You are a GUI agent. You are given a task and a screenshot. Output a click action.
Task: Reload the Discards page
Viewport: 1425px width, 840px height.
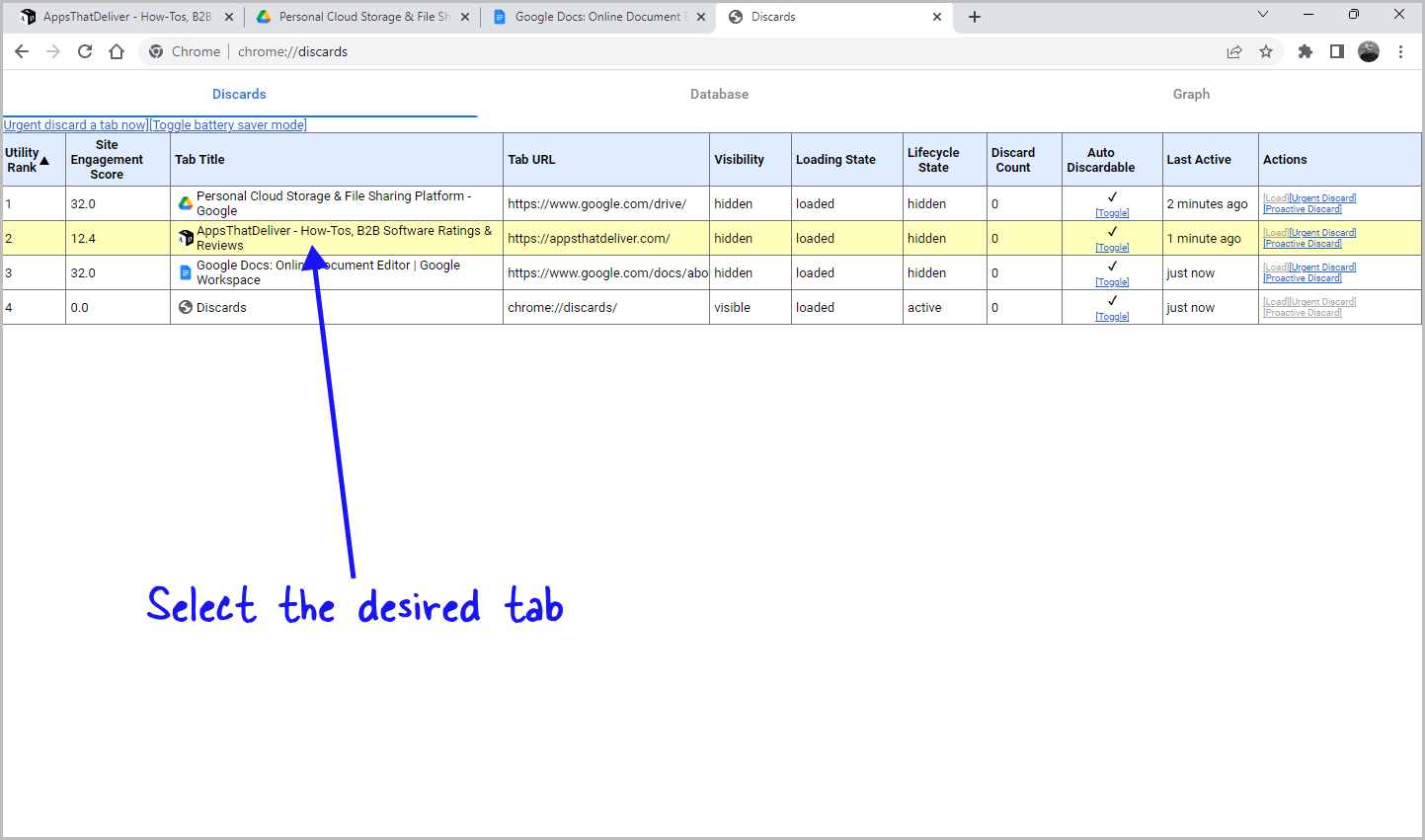pos(85,50)
